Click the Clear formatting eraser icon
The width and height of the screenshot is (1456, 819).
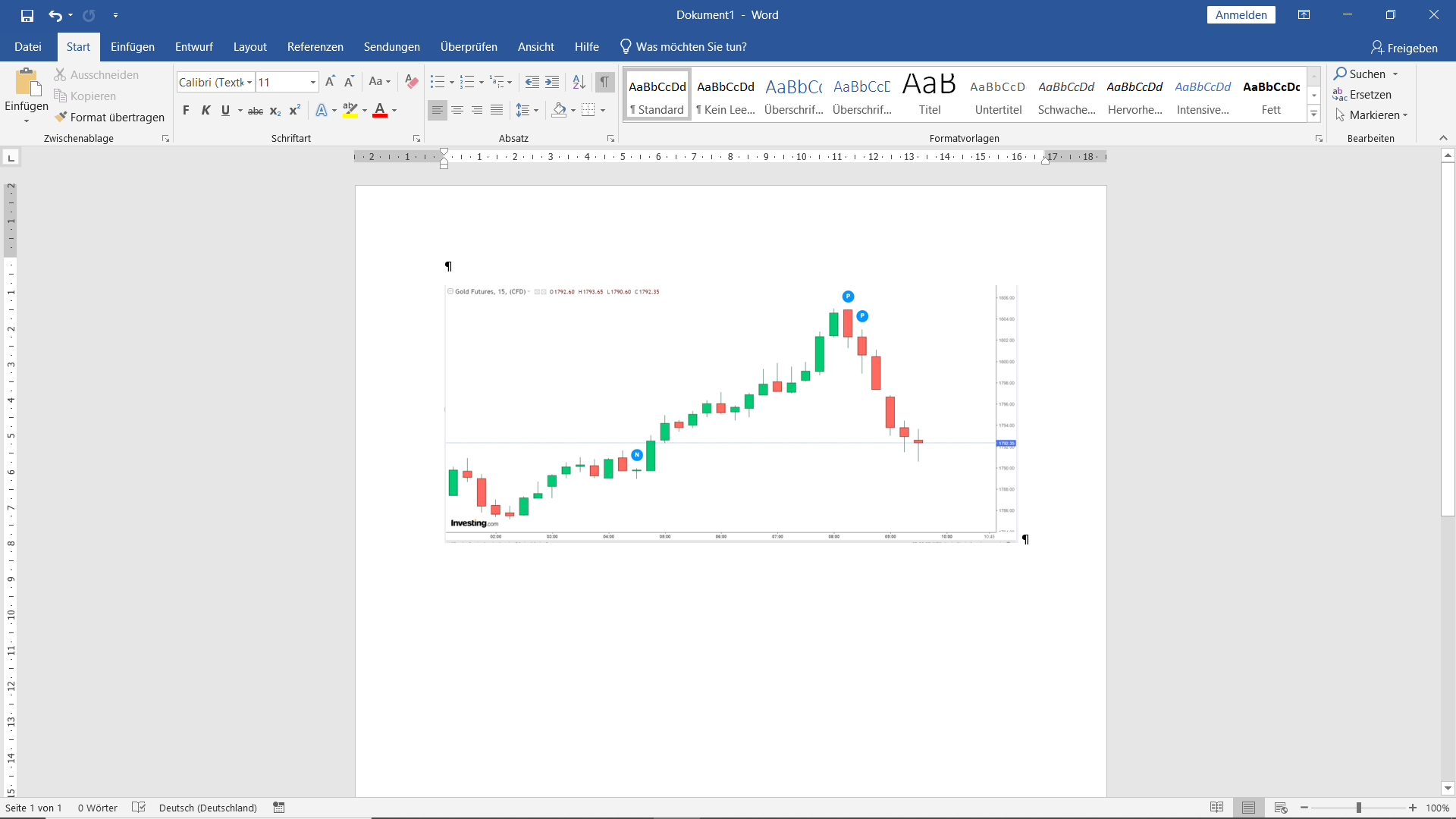pos(412,81)
